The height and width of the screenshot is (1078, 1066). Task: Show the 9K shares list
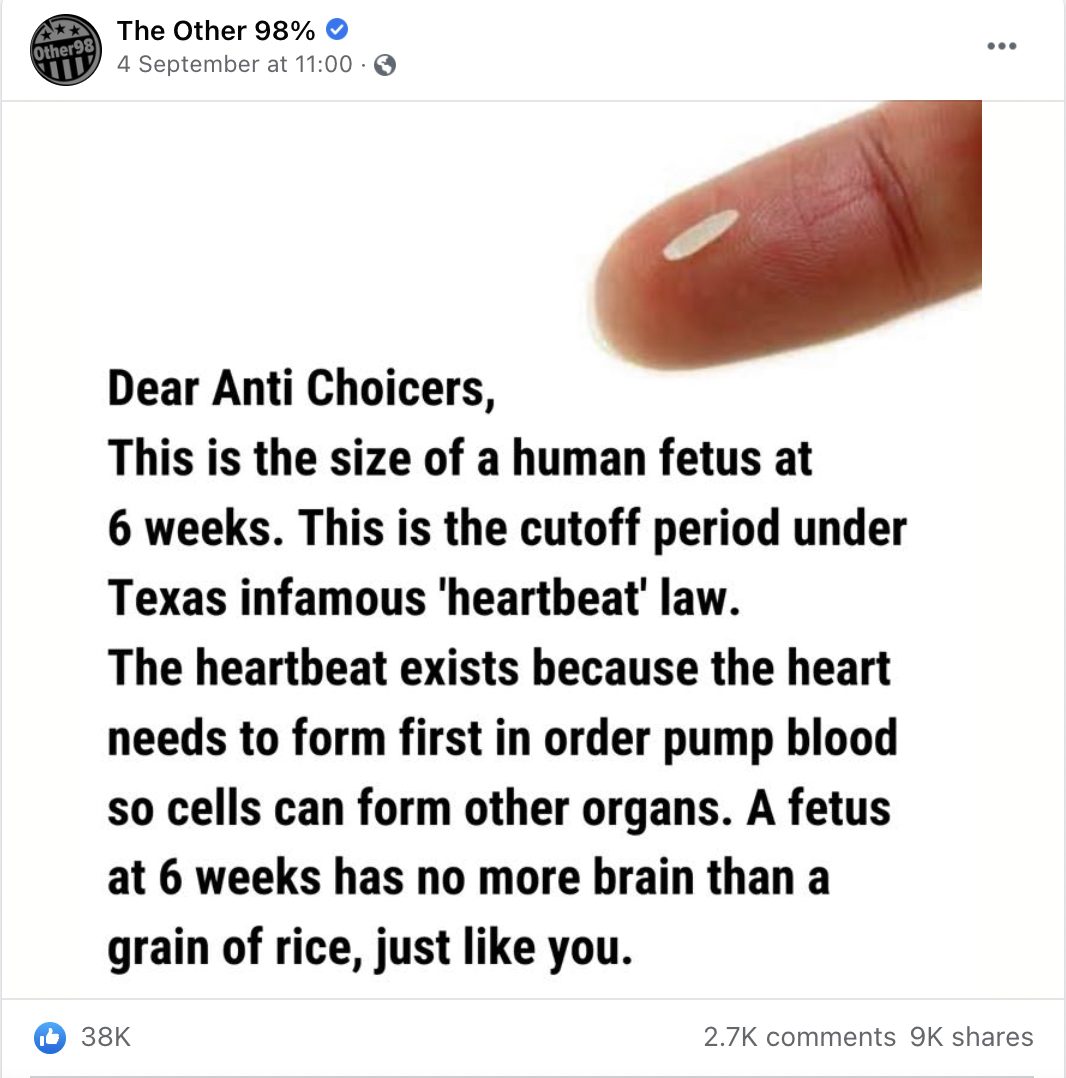(x=972, y=1037)
